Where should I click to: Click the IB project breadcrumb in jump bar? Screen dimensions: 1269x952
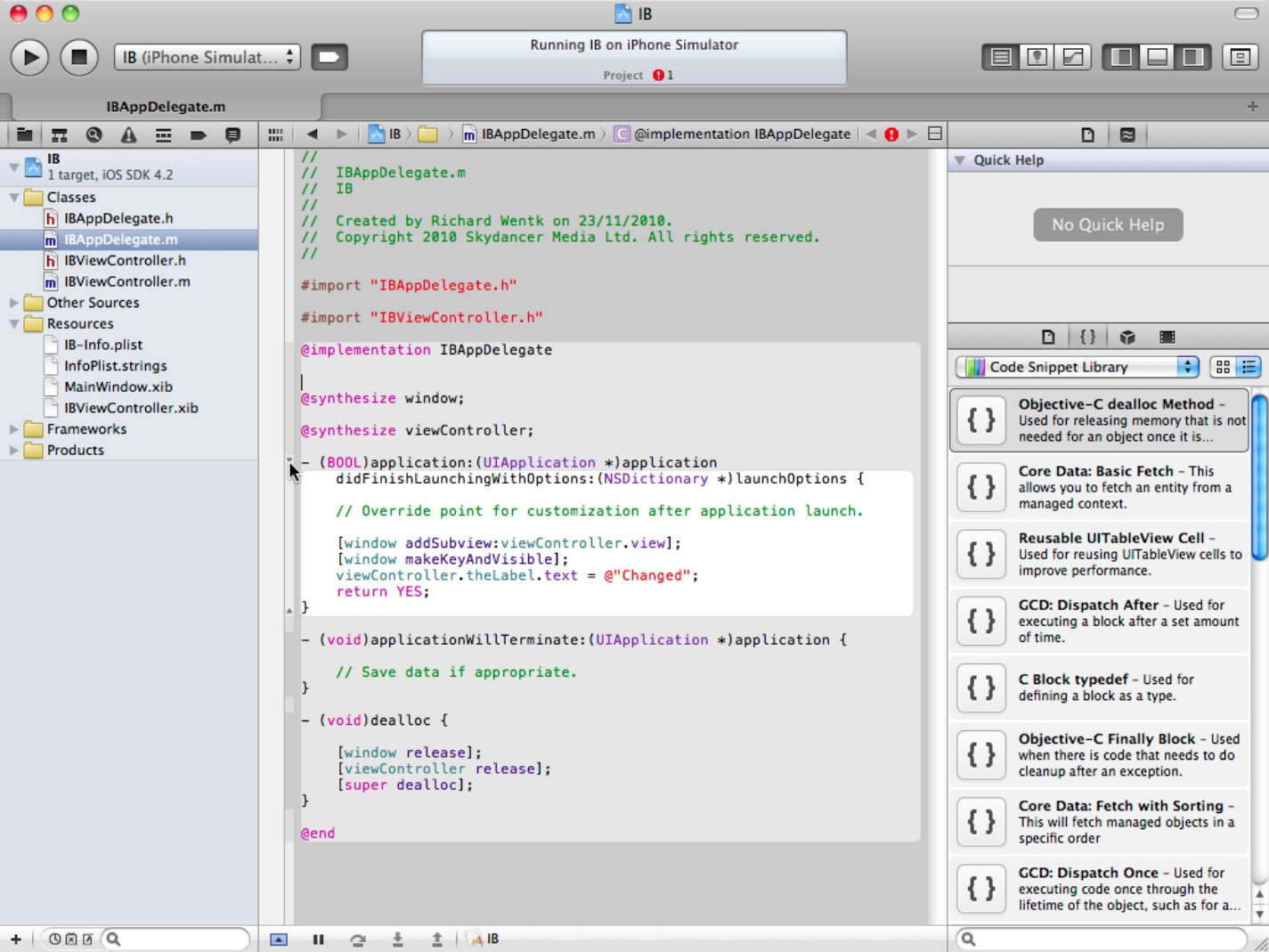click(385, 134)
